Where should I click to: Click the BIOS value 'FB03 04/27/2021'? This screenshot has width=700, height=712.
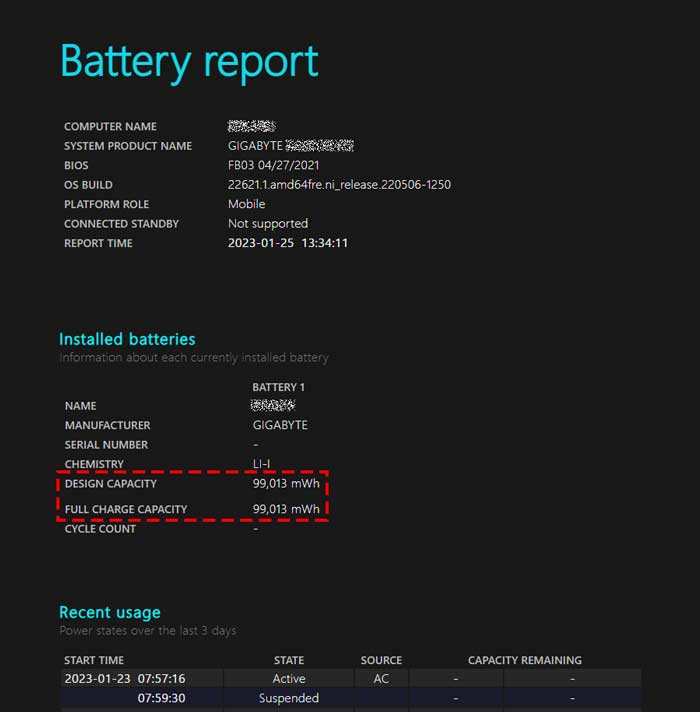click(274, 165)
